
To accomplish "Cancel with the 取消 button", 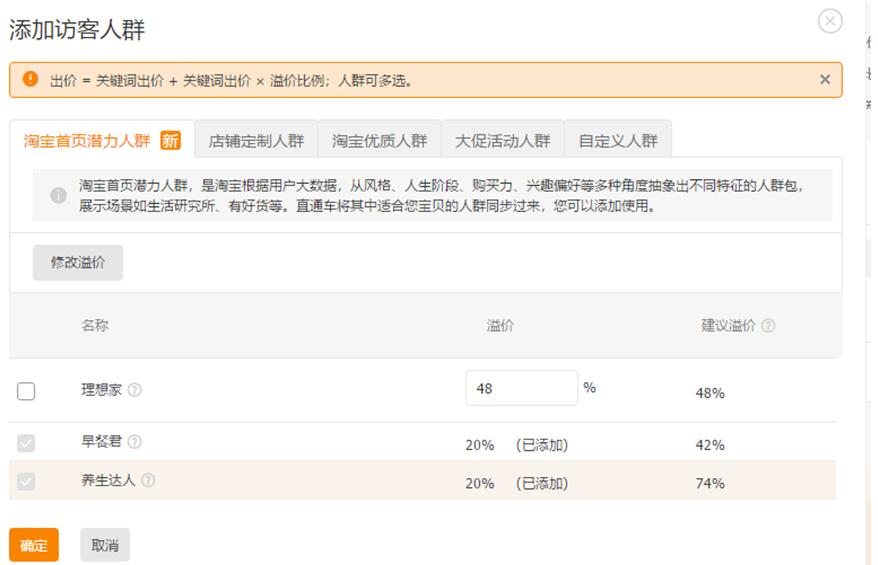I will click(105, 545).
